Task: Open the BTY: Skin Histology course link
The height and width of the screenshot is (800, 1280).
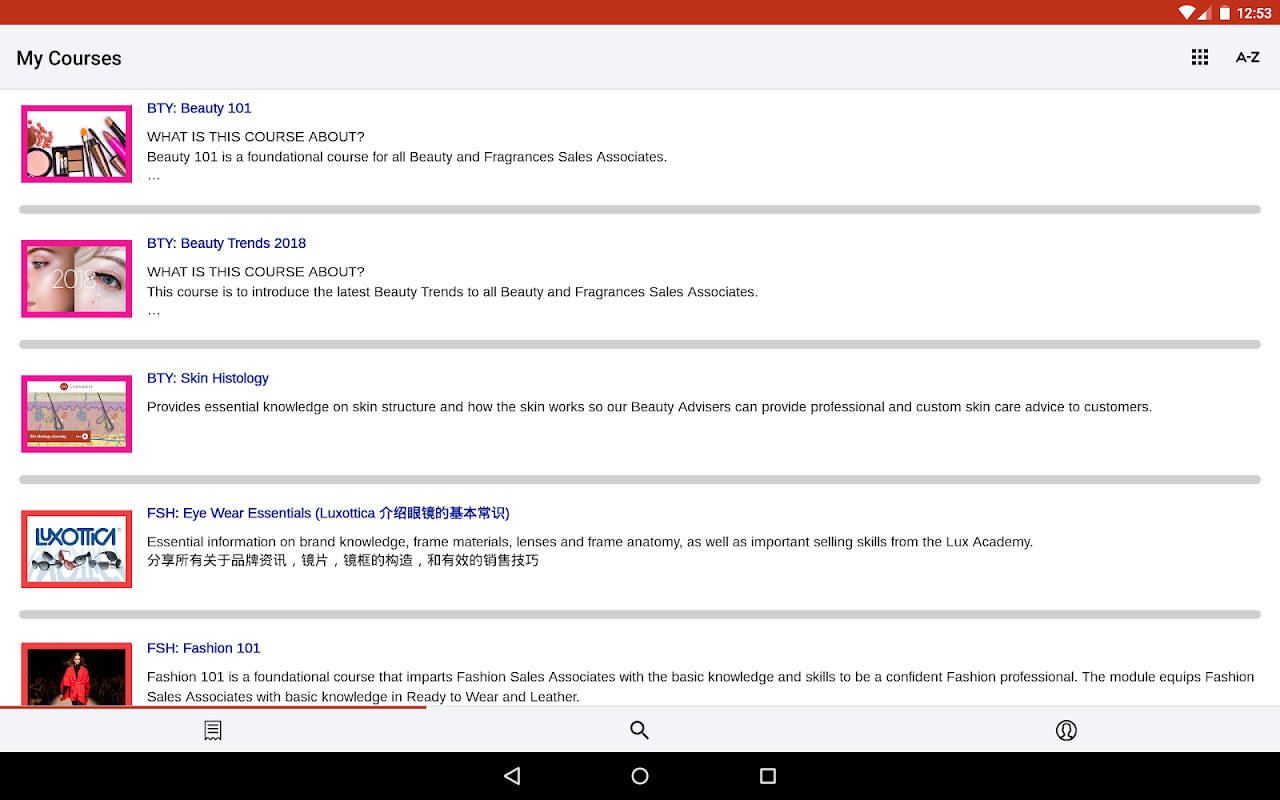Action: coord(208,378)
